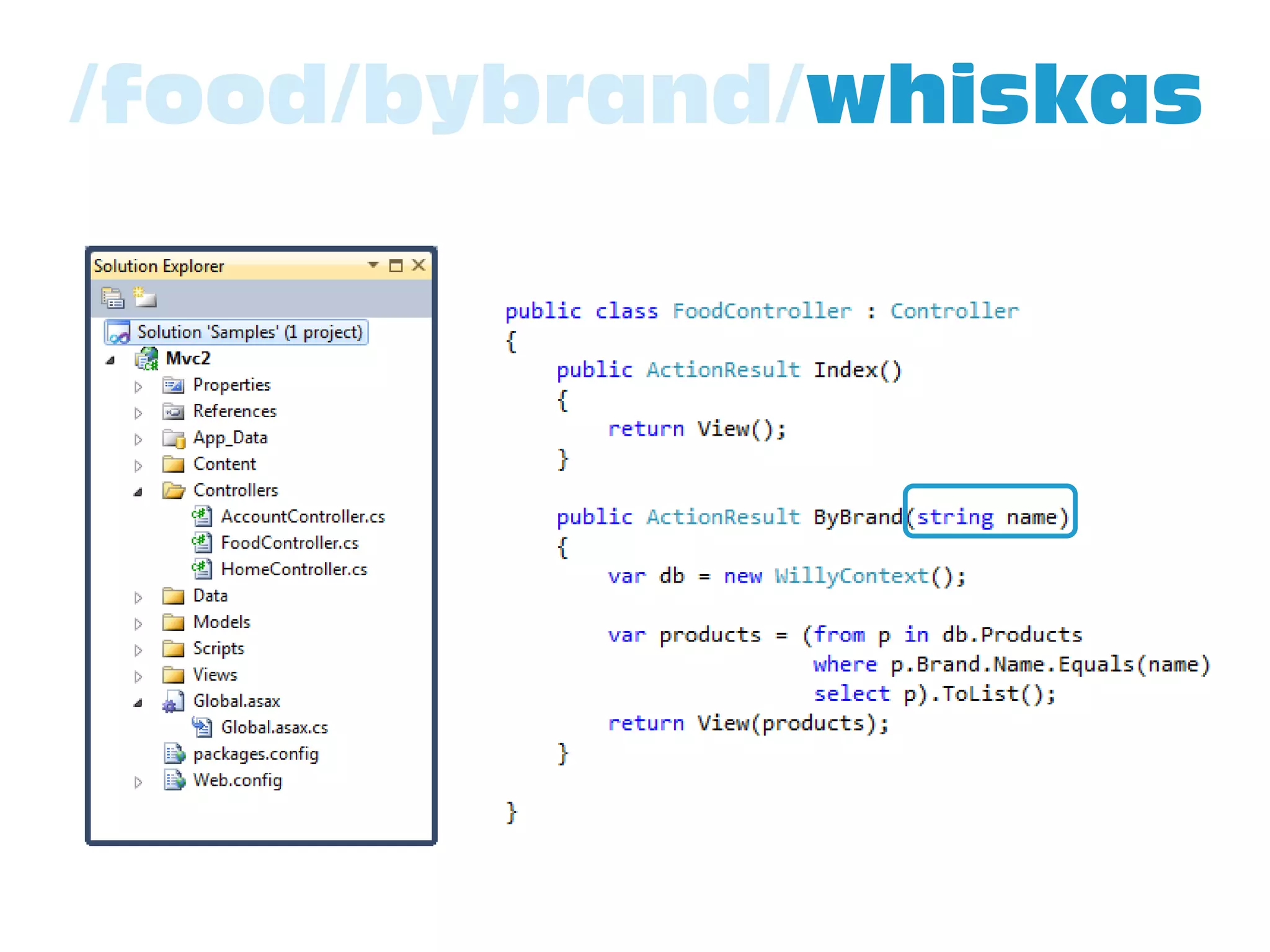Click the highlighted (string name) parameter box
Screen dimensions: 1270x952
tap(990, 511)
